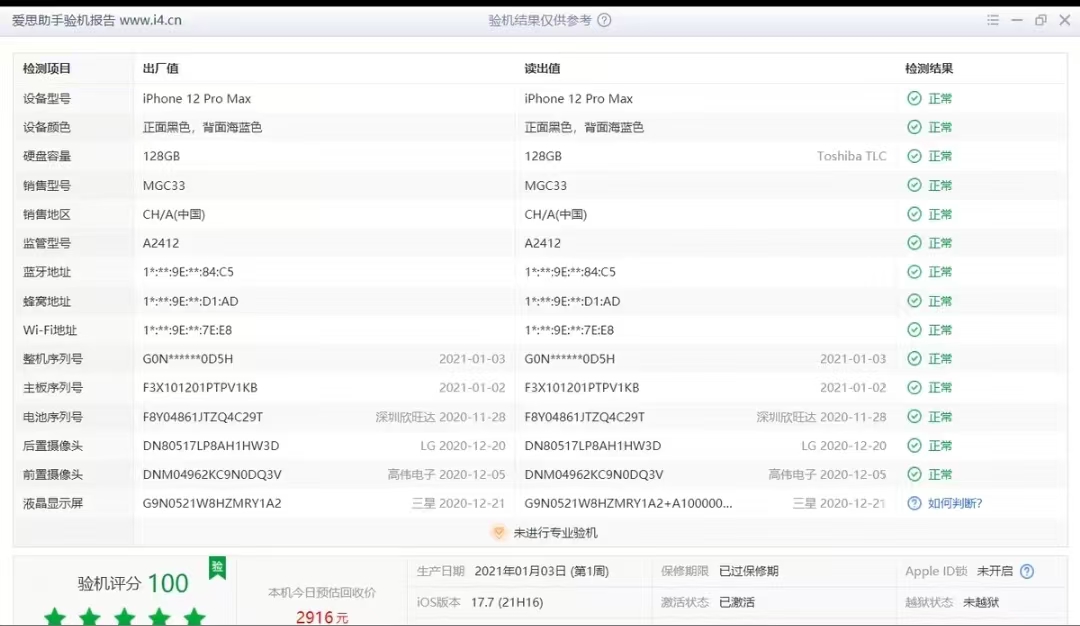The height and width of the screenshot is (626, 1080).
Task: Open the list menu icon in title bar
Action: click(993, 20)
